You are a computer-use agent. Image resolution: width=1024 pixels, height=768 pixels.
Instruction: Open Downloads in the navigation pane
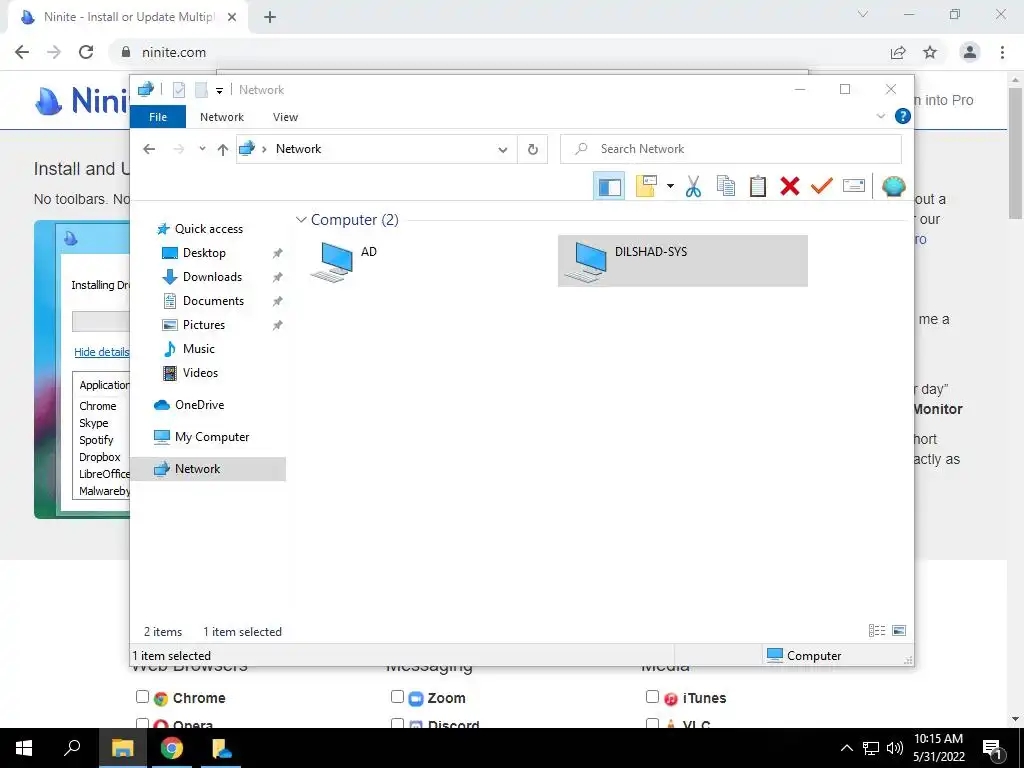pos(212,277)
